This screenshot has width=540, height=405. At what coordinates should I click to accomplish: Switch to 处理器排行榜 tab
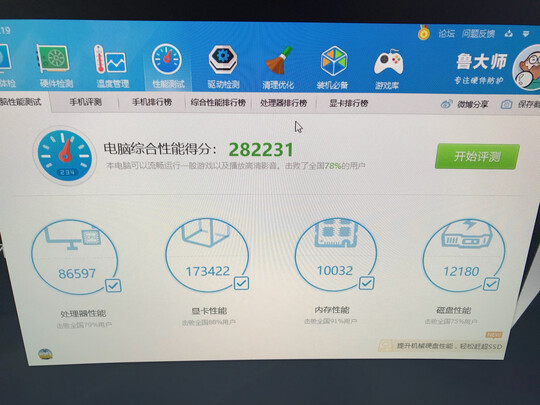click(283, 103)
